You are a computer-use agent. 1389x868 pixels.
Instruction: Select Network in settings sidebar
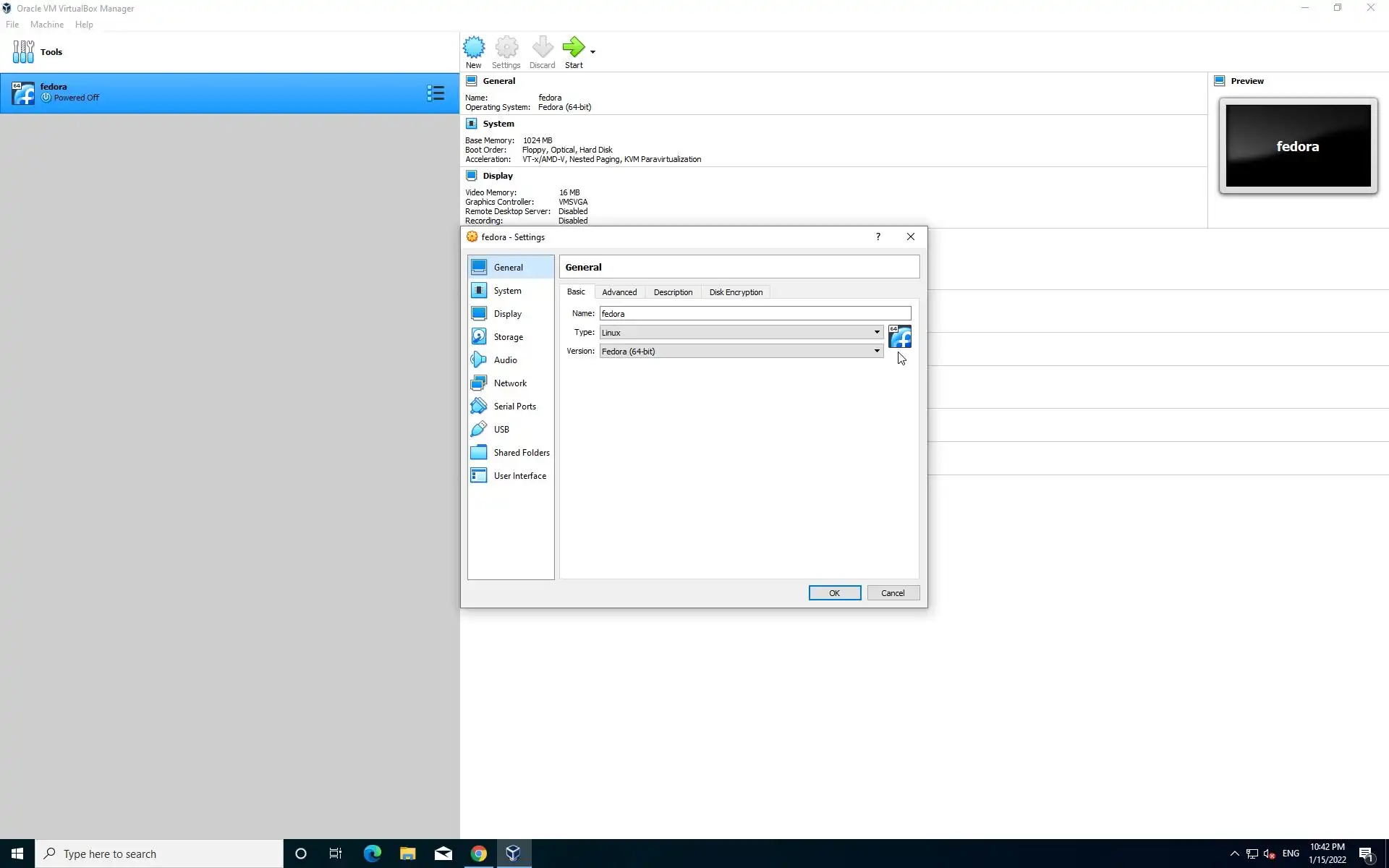coord(510,383)
